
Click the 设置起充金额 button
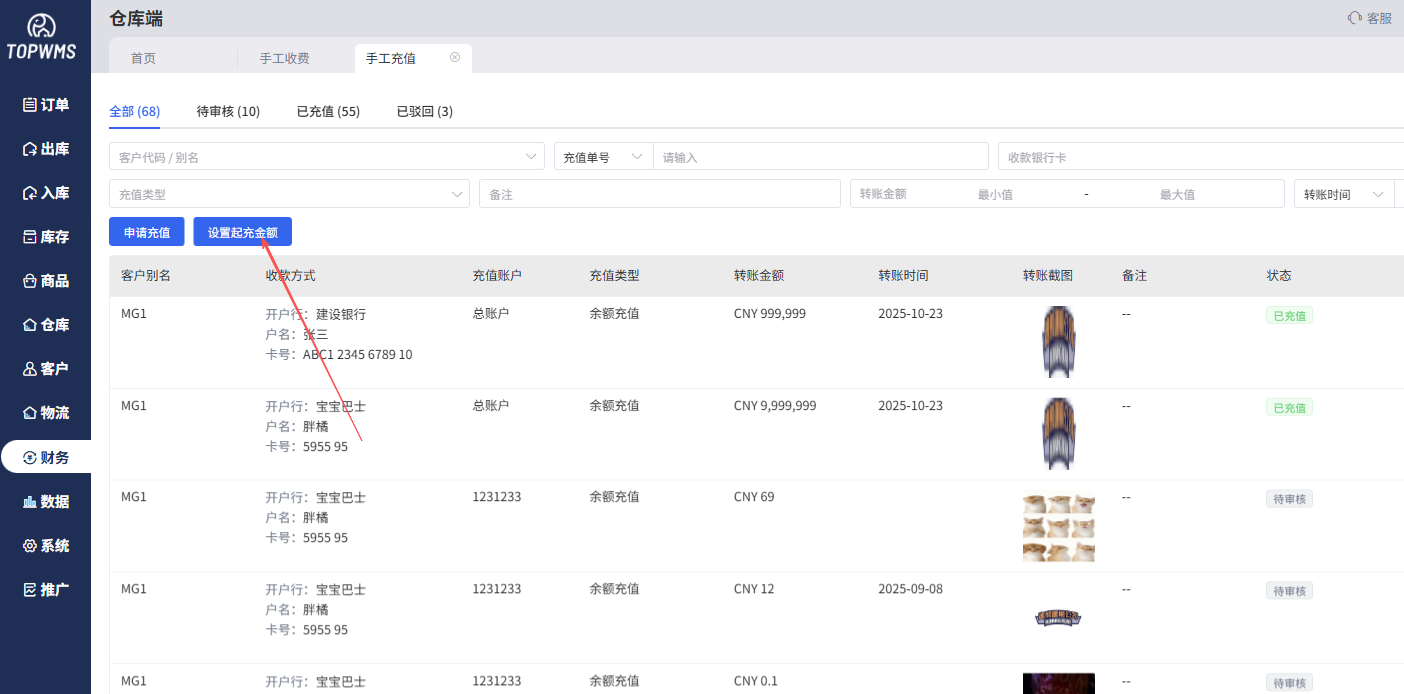click(242, 231)
